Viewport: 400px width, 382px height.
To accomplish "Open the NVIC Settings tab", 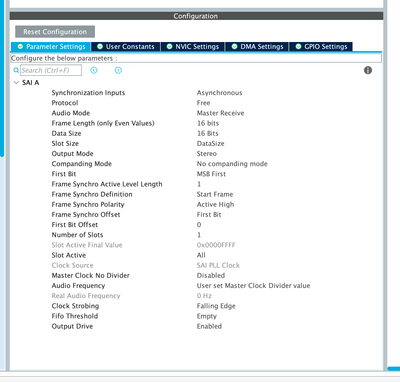I will point(193,47).
